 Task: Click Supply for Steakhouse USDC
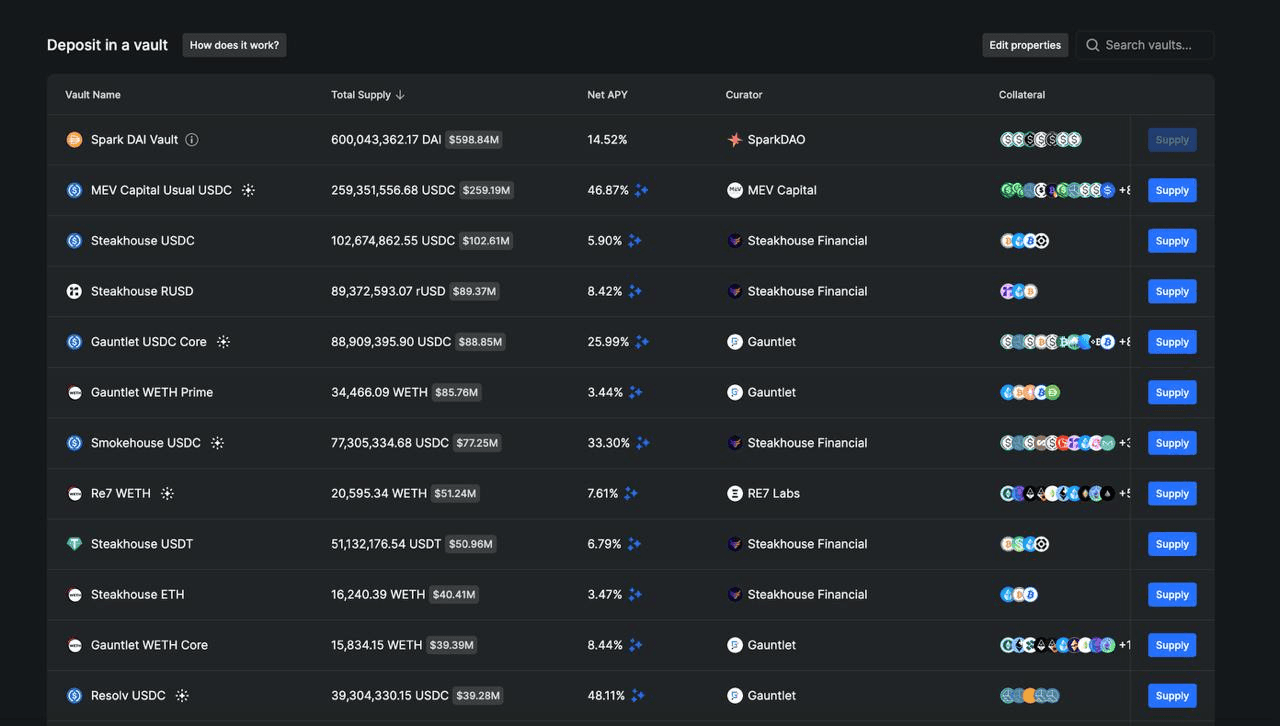point(1172,241)
